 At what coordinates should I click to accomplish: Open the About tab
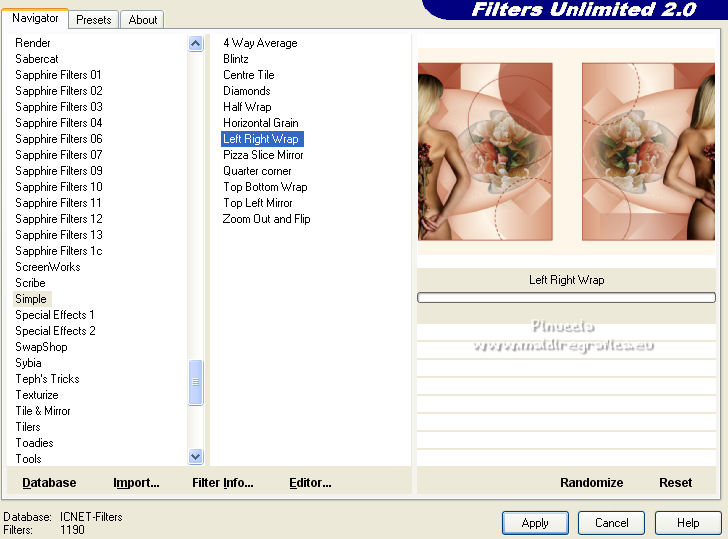[143, 20]
